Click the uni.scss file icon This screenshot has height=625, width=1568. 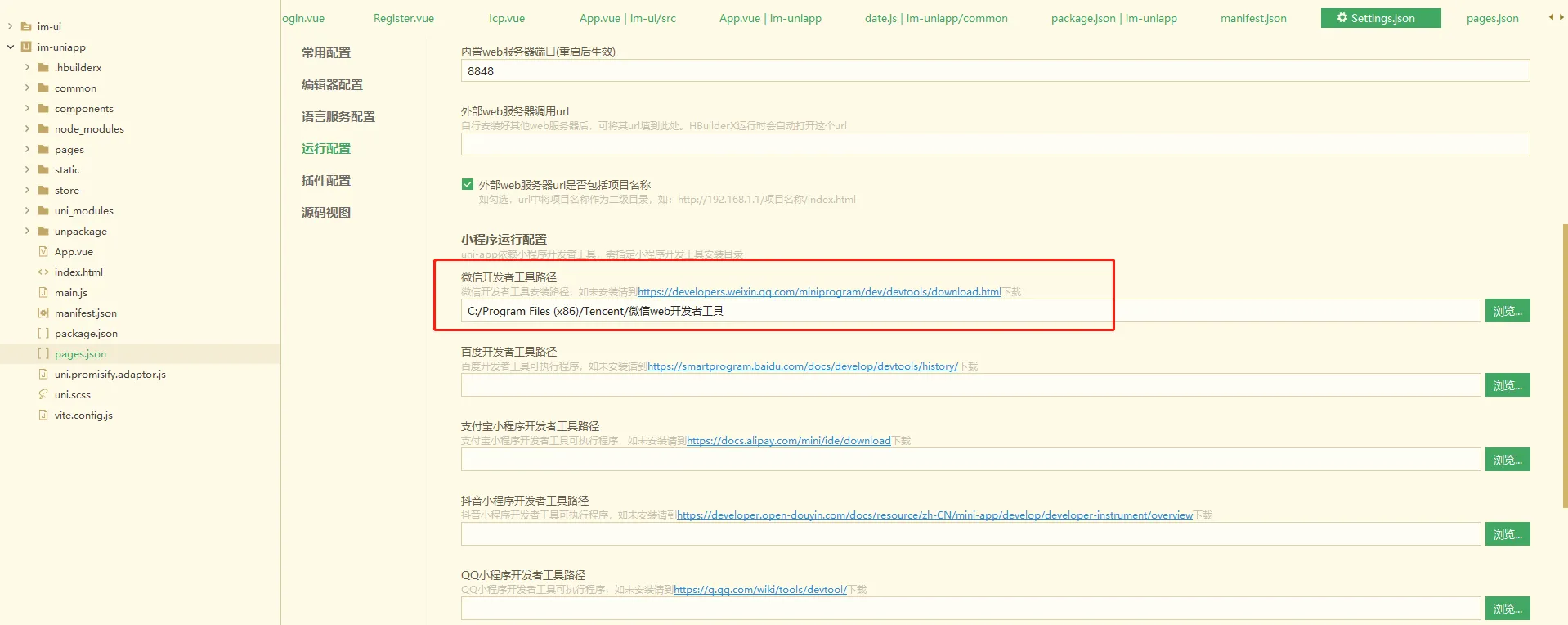[x=43, y=394]
